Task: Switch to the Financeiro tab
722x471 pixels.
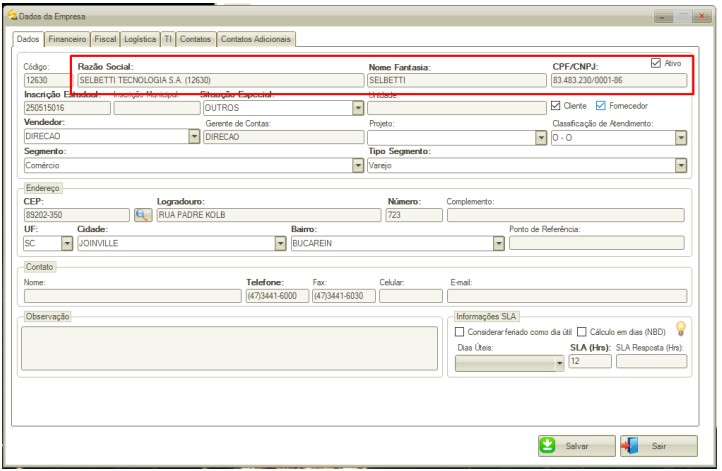Action: coord(67,39)
